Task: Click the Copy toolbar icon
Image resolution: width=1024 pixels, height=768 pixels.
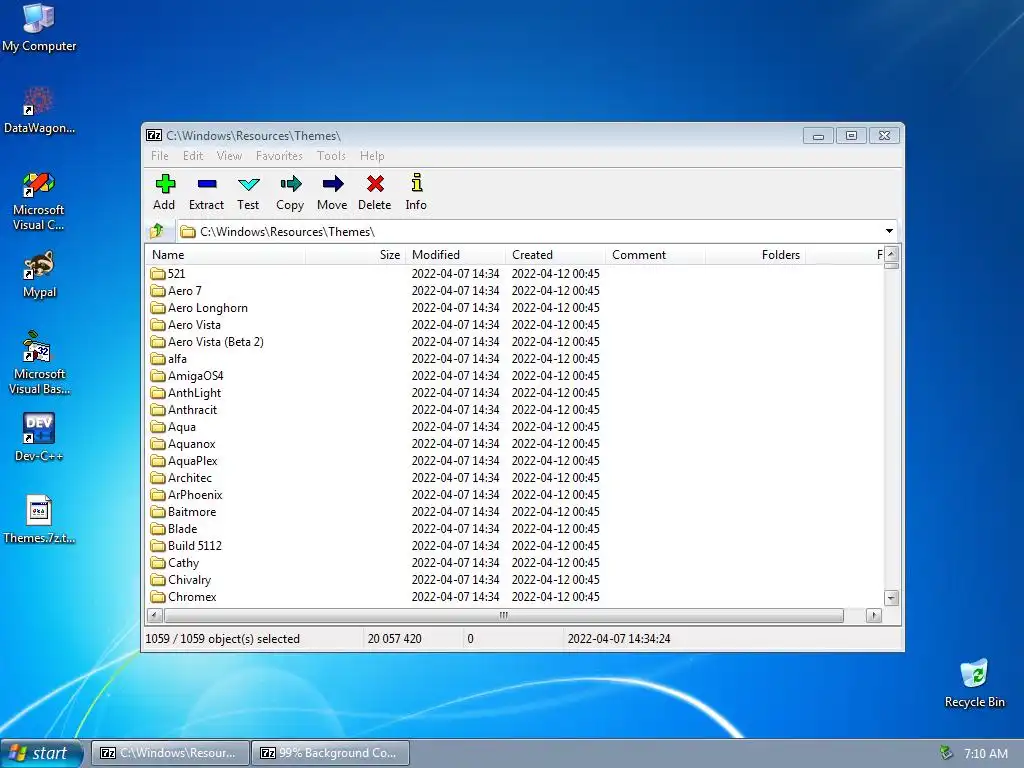Action: [291, 184]
